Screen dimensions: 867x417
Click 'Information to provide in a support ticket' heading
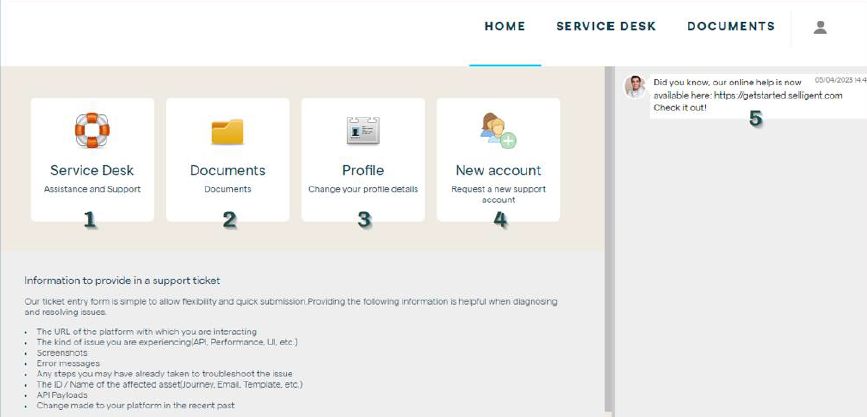[x=122, y=281]
